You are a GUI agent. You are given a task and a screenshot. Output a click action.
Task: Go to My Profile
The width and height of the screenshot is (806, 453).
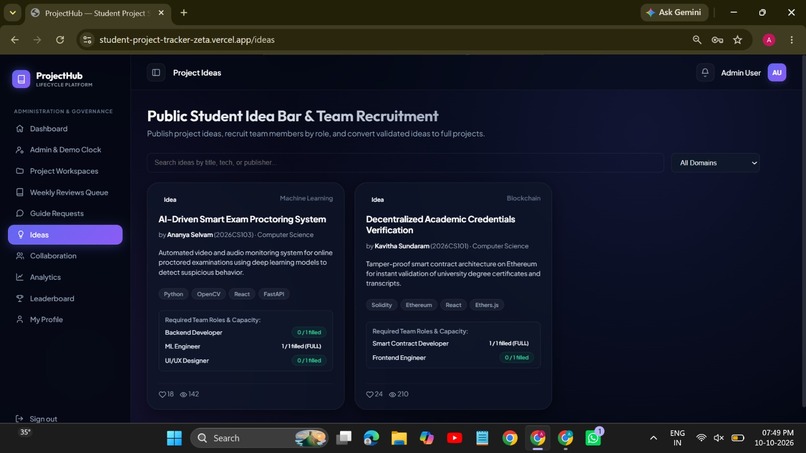click(x=65, y=319)
